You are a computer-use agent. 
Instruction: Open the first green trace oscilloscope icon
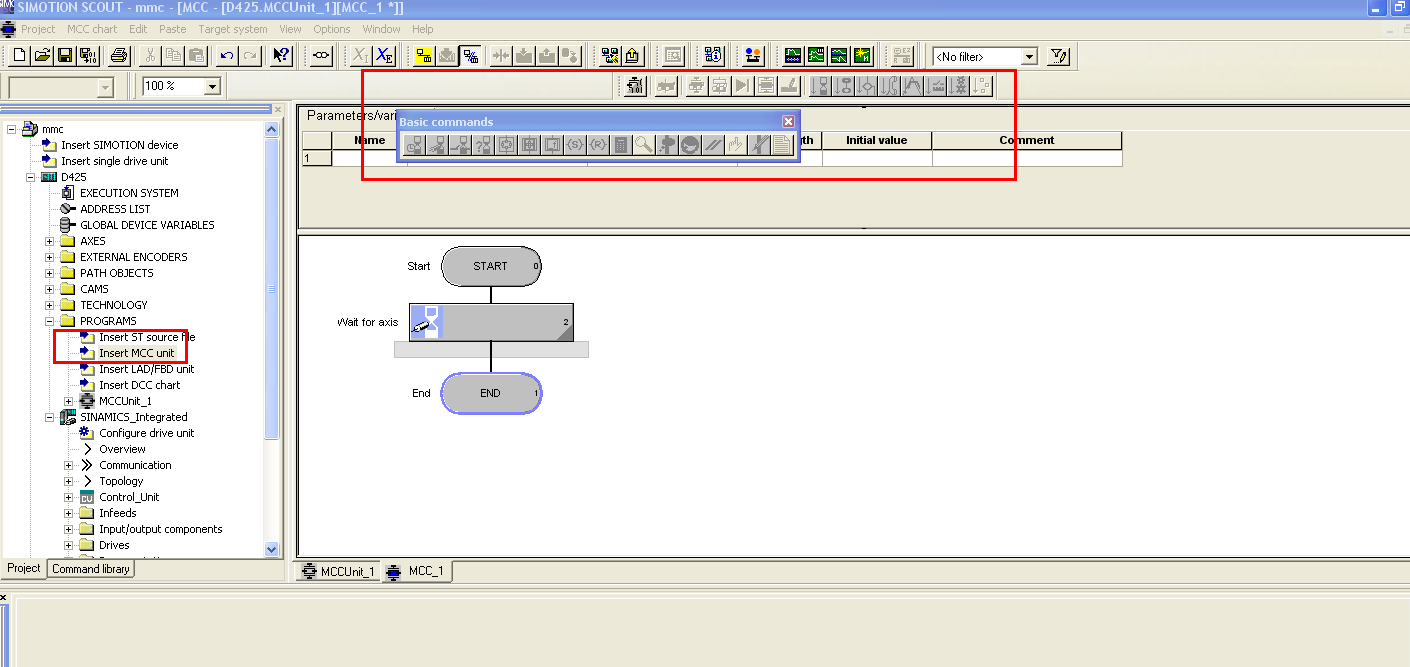[793, 56]
